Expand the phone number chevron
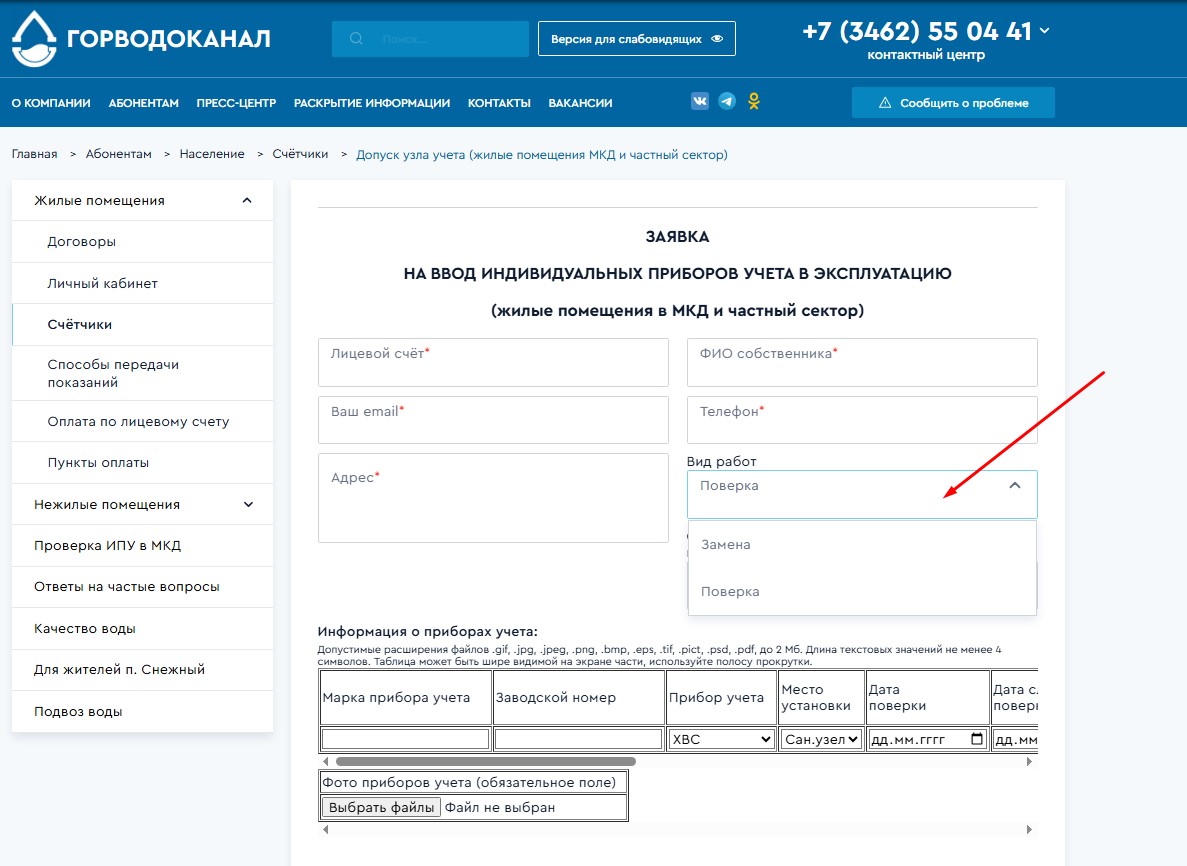Image resolution: width=1187 pixels, height=866 pixels. point(1045,31)
